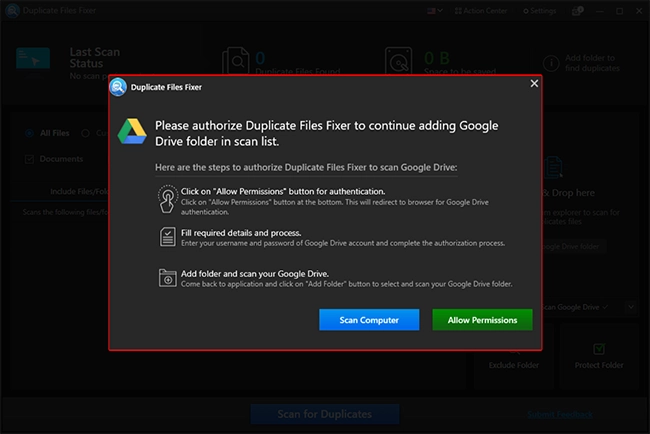Open the Action Center in title bar

[x=481, y=11]
